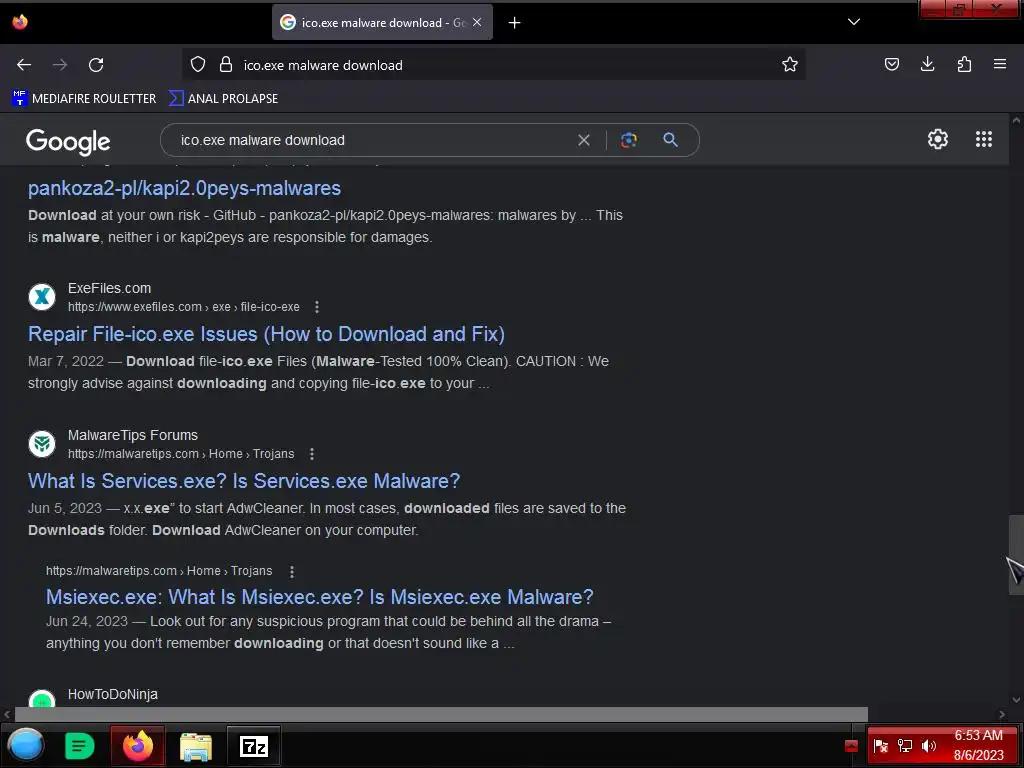Open the green notes app in taskbar

[x=80, y=746]
